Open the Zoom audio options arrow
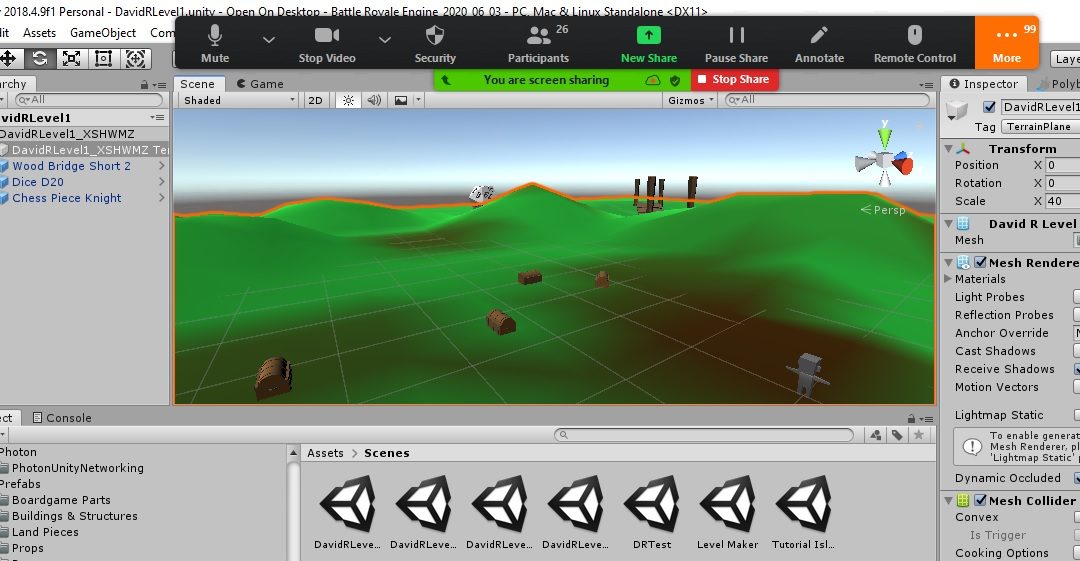The height and width of the screenshot is (561, 1080). click(269, 40)
